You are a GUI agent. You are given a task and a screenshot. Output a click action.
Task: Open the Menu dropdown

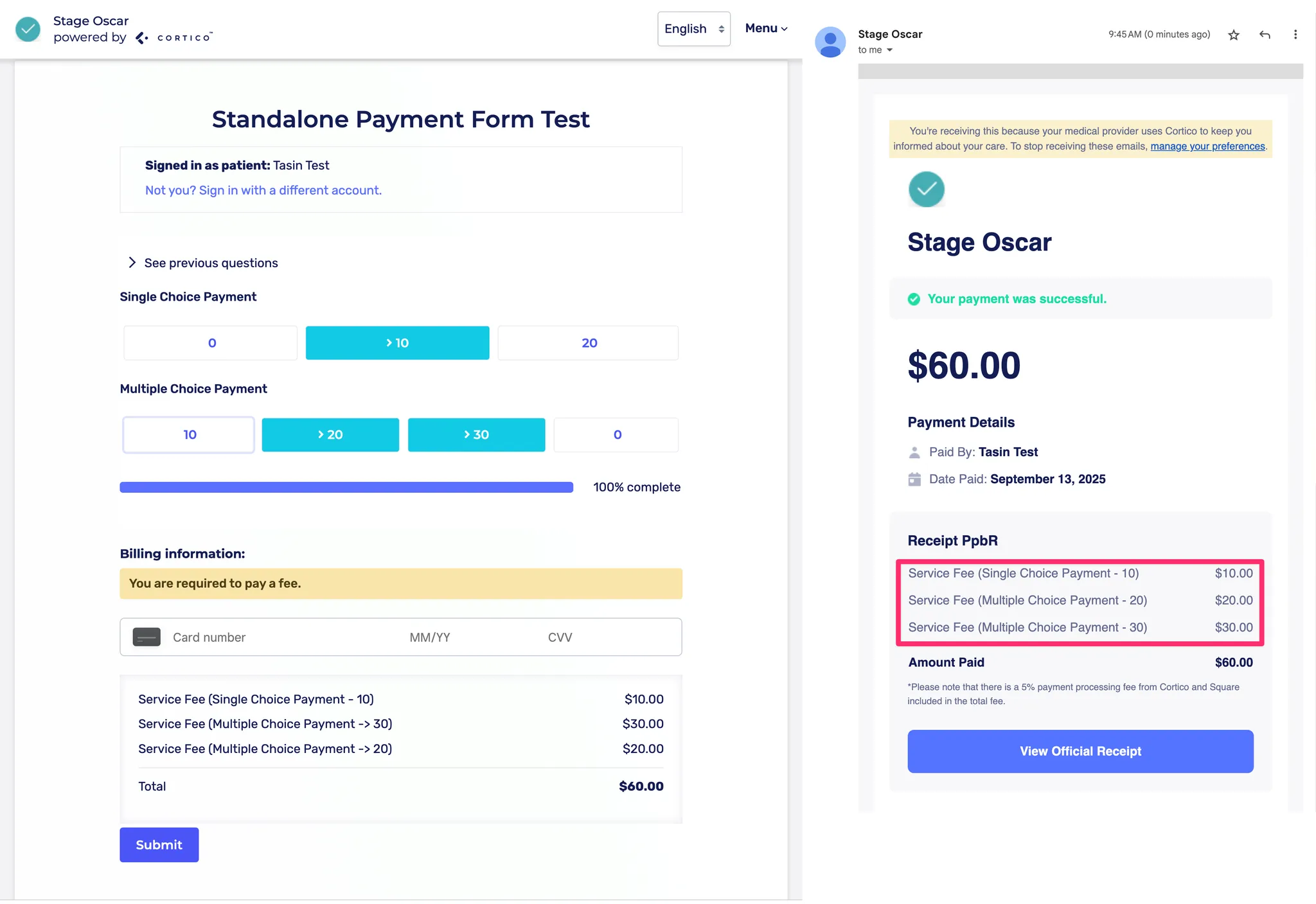click(766, 28)
